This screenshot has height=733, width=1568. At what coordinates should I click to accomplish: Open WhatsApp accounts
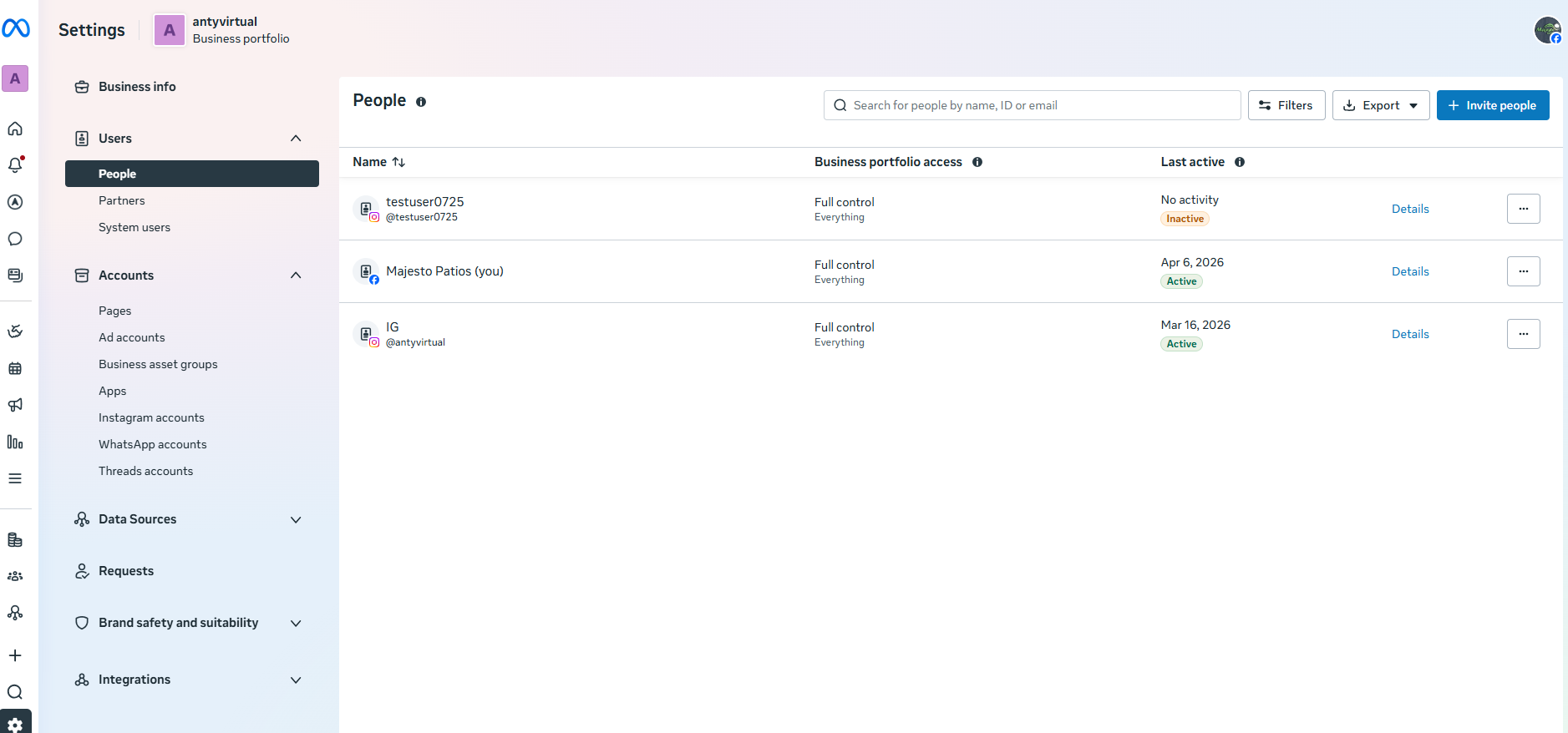click(x=153, y=444)
